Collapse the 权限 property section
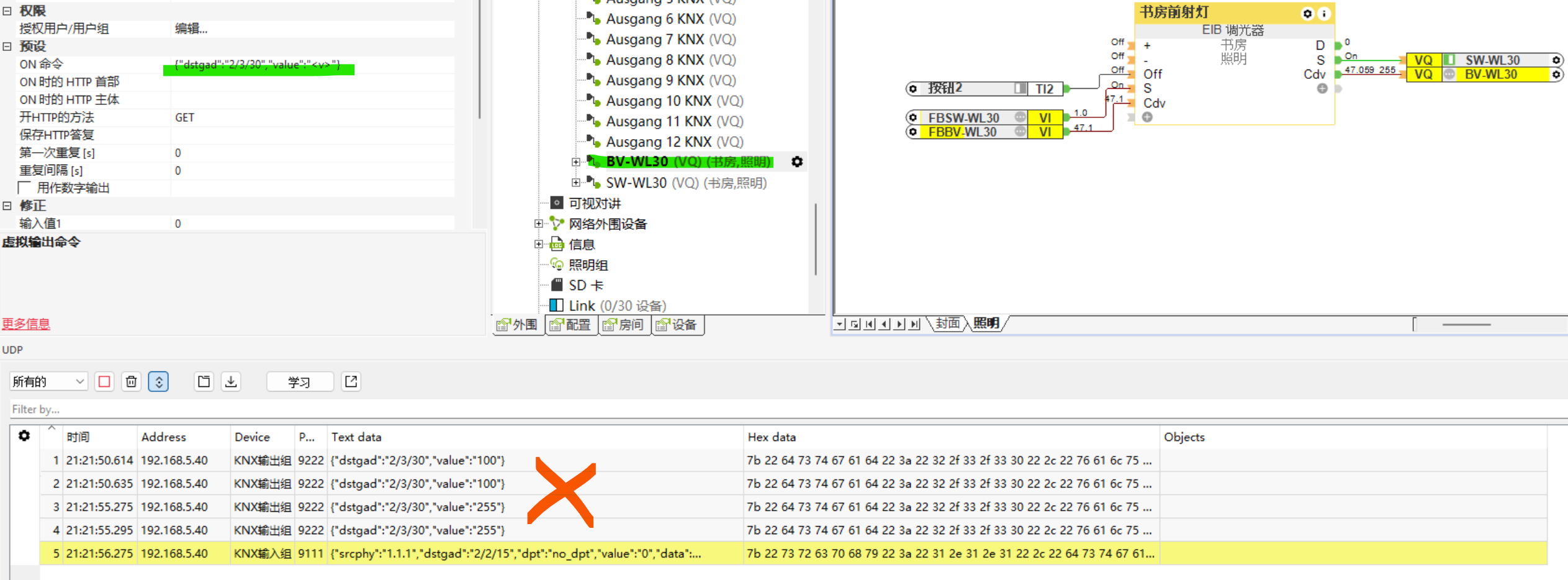The width and height of the screenshot is (1568, 580). [7, 11]
